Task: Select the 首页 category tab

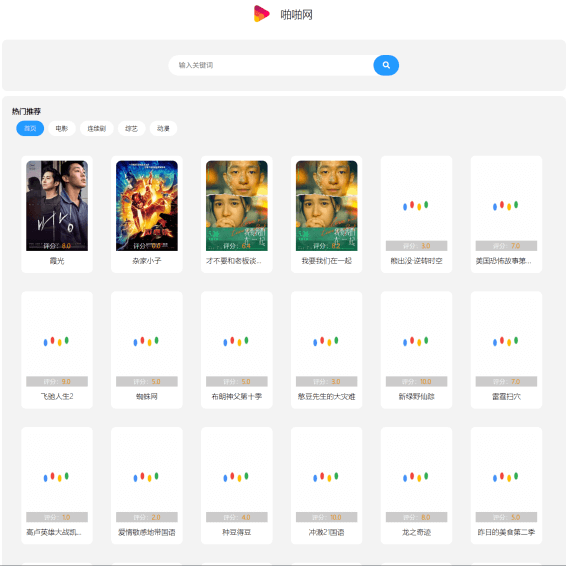Action: [x=30, y=129]
